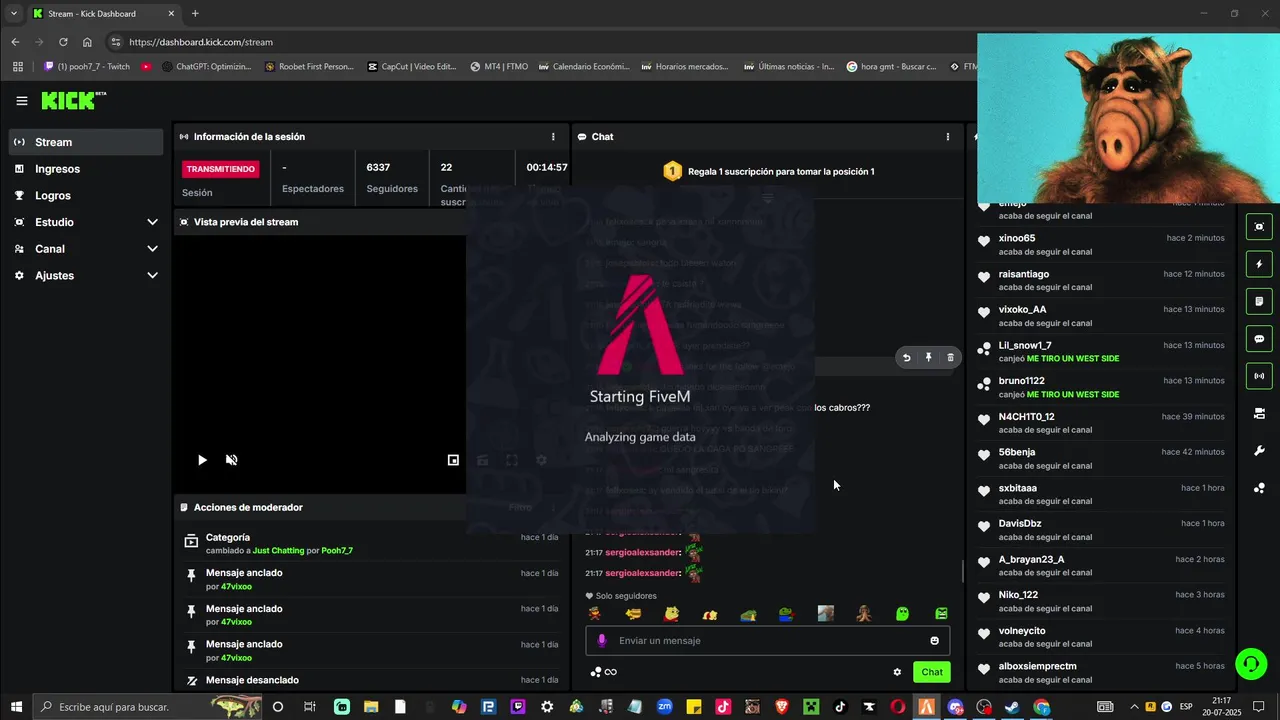Open the emoji picker in chat input
1280x720 pixels.
[x=935, y=641]
